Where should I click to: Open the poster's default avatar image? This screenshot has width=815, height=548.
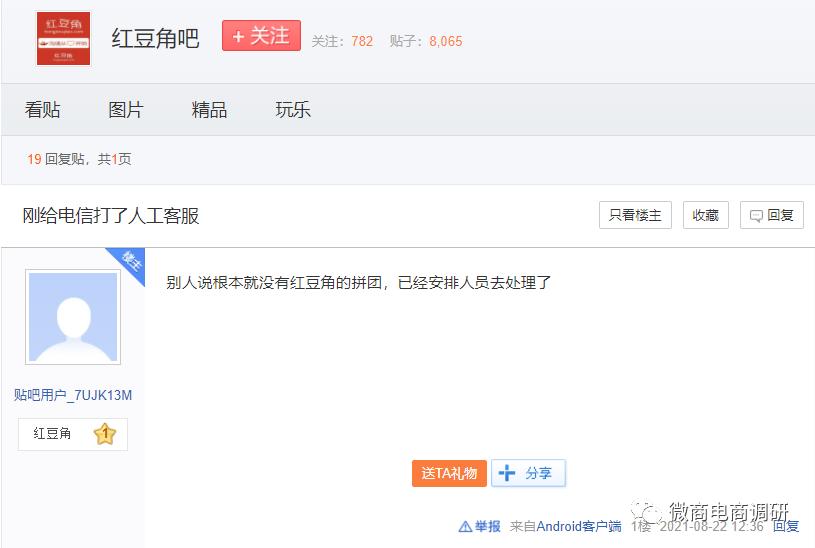[x=73, y=317]
